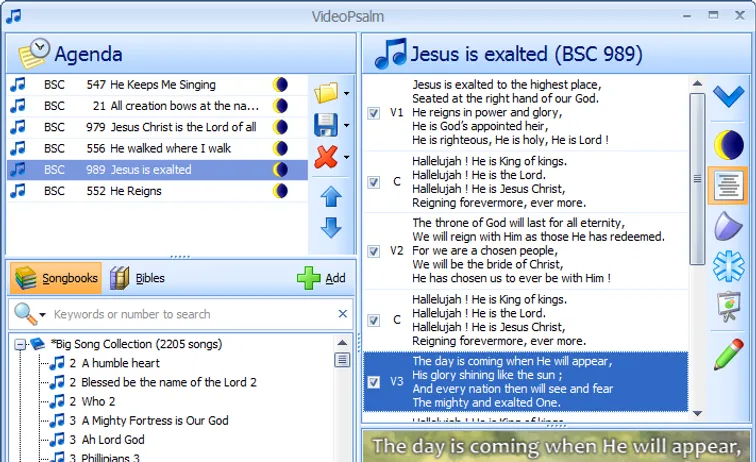756x462 pixels.
Task: Click the presentation board icon
Action: pyautogui.click(x=728, y=309)
